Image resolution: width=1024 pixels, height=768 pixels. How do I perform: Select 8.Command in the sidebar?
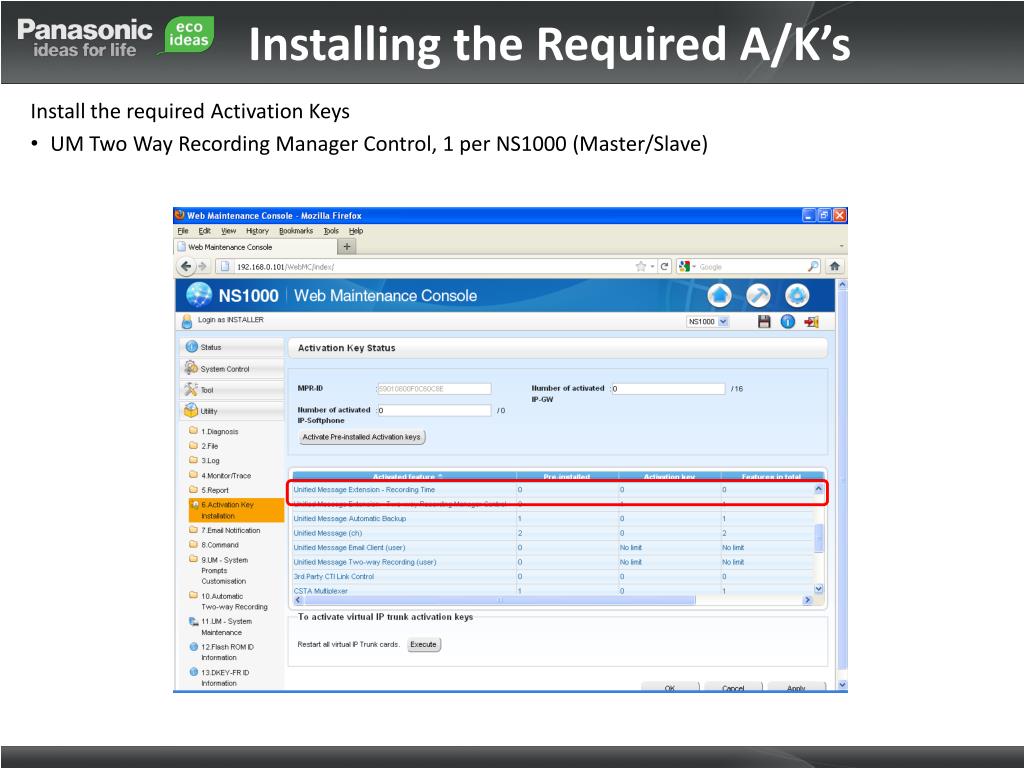(x=220, y=545)
